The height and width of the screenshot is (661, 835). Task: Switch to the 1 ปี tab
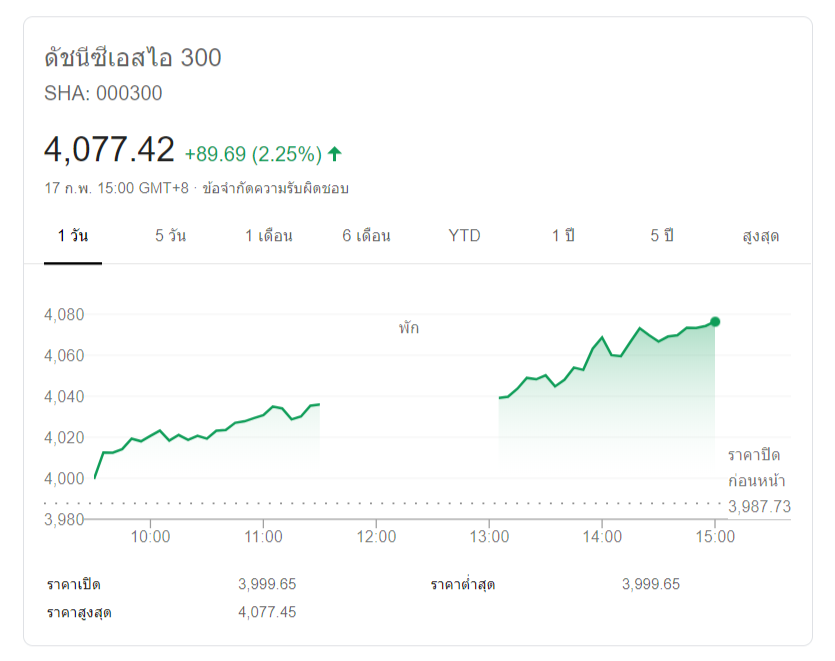pyautogui.click(x=563, y=236)
